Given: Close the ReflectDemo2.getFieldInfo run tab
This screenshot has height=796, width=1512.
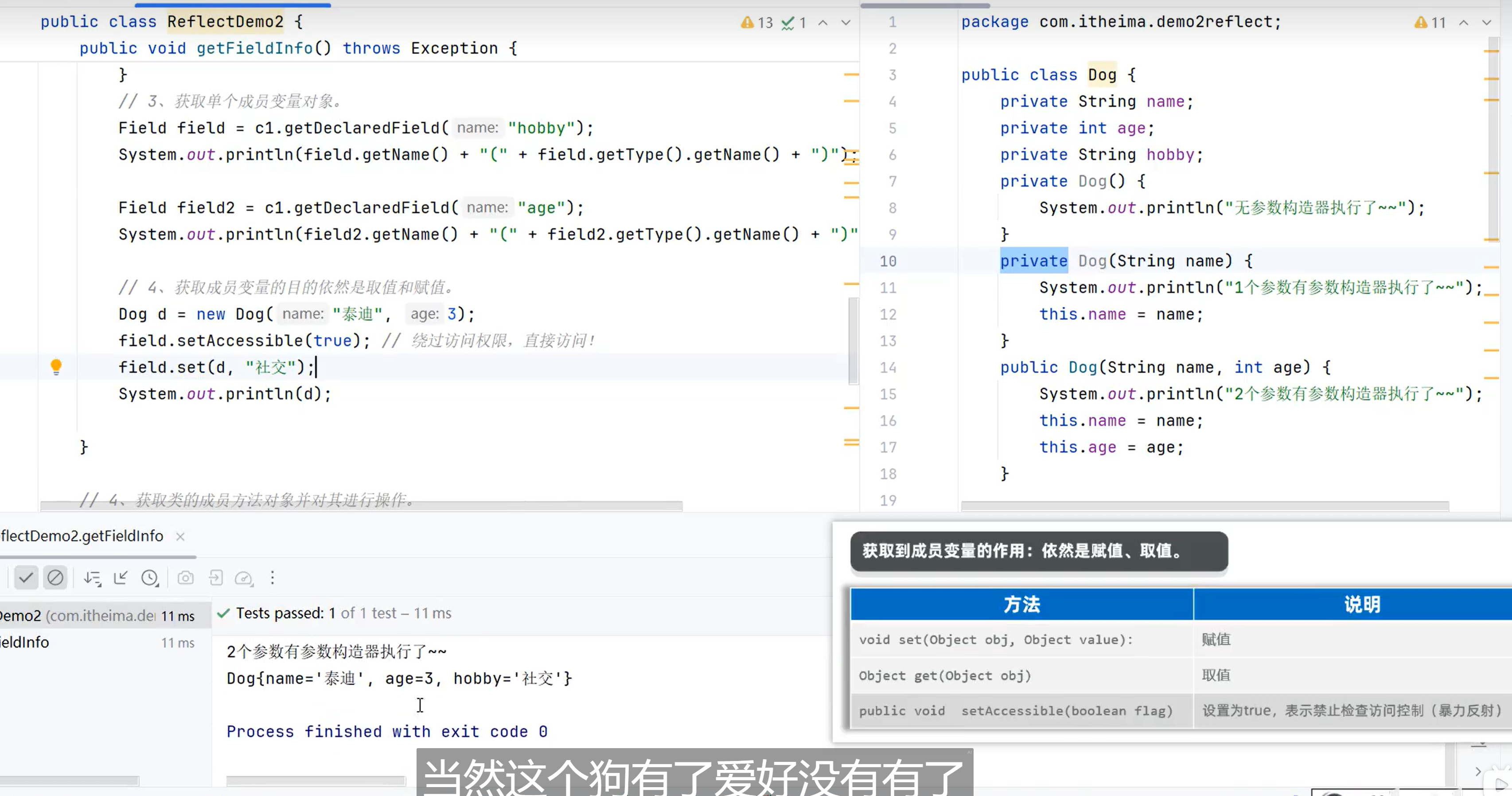Looking at the screenshot, I should [x=180, y=536].
